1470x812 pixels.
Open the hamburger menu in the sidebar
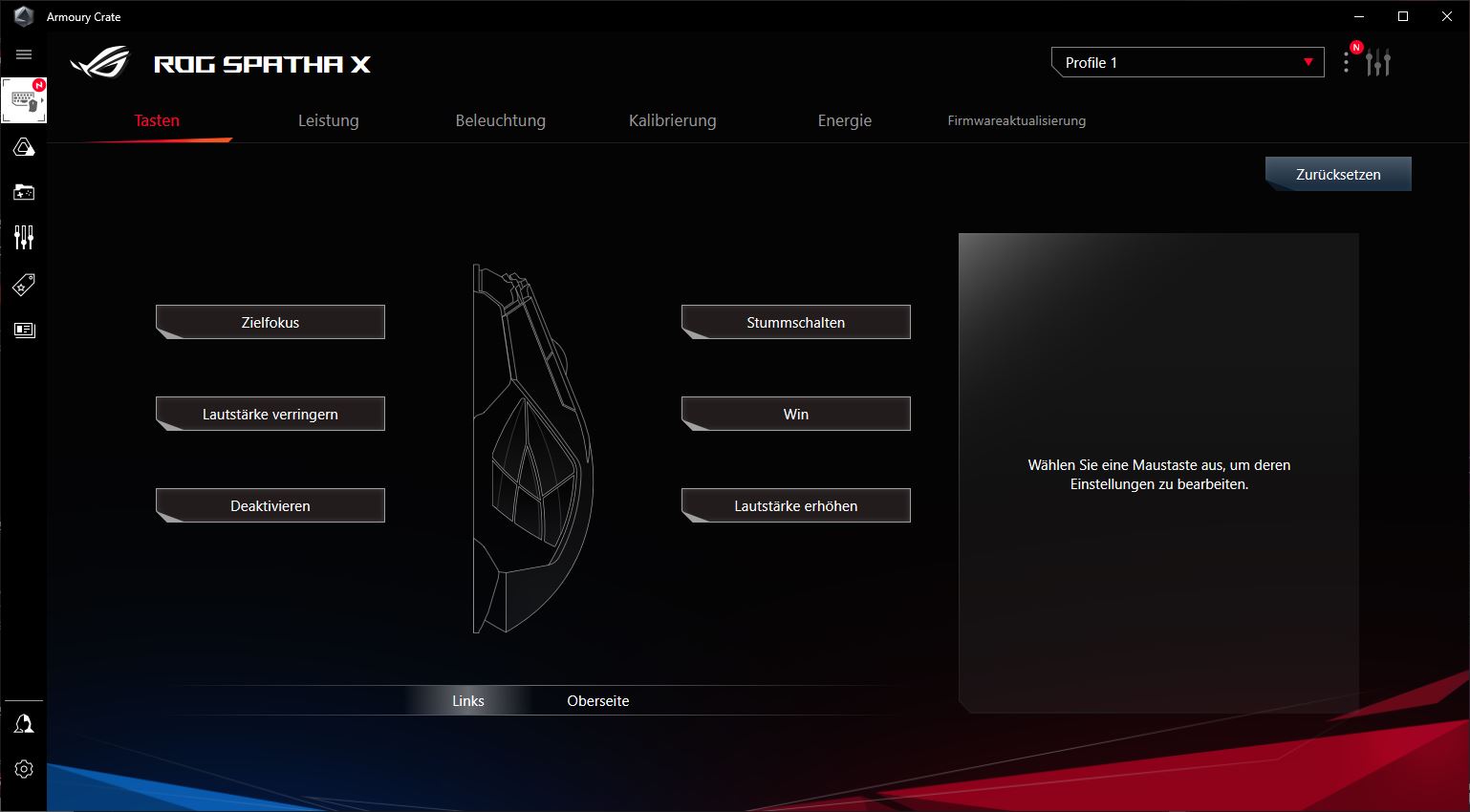coord(24,54)
